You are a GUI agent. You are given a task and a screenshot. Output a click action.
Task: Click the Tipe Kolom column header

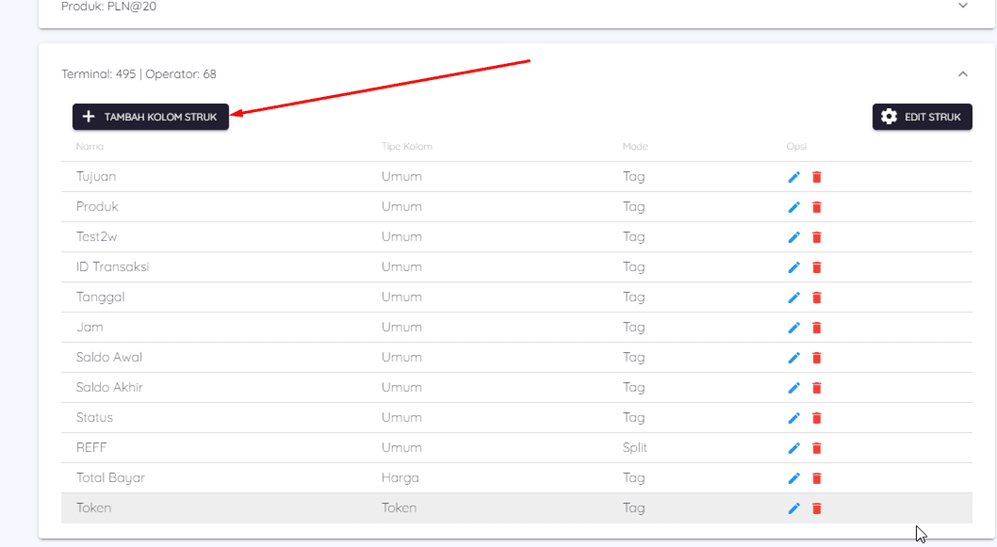406,147
